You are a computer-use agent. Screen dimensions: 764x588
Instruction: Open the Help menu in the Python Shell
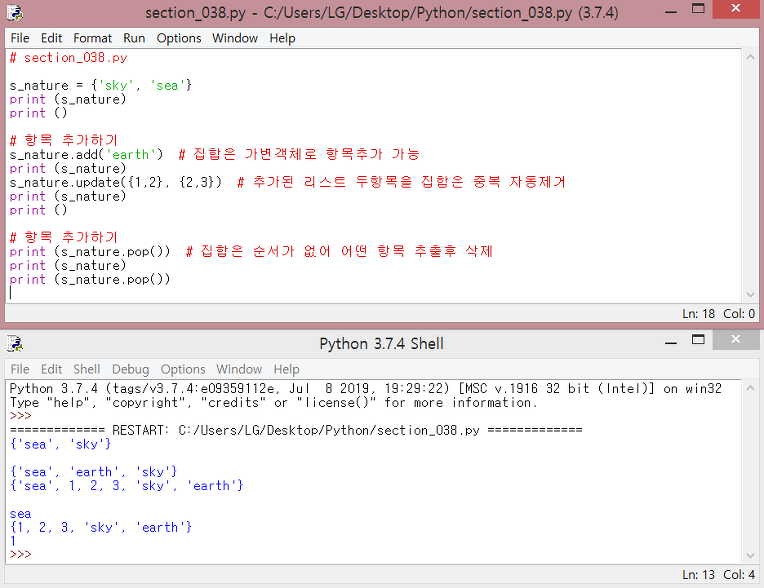[x=286, y=369]
